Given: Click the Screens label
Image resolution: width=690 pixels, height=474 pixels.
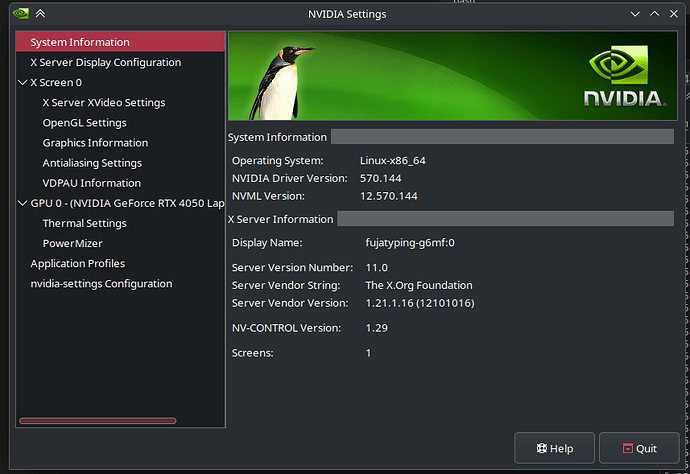Looking at the screenshot, I should [x=253, y=353].
